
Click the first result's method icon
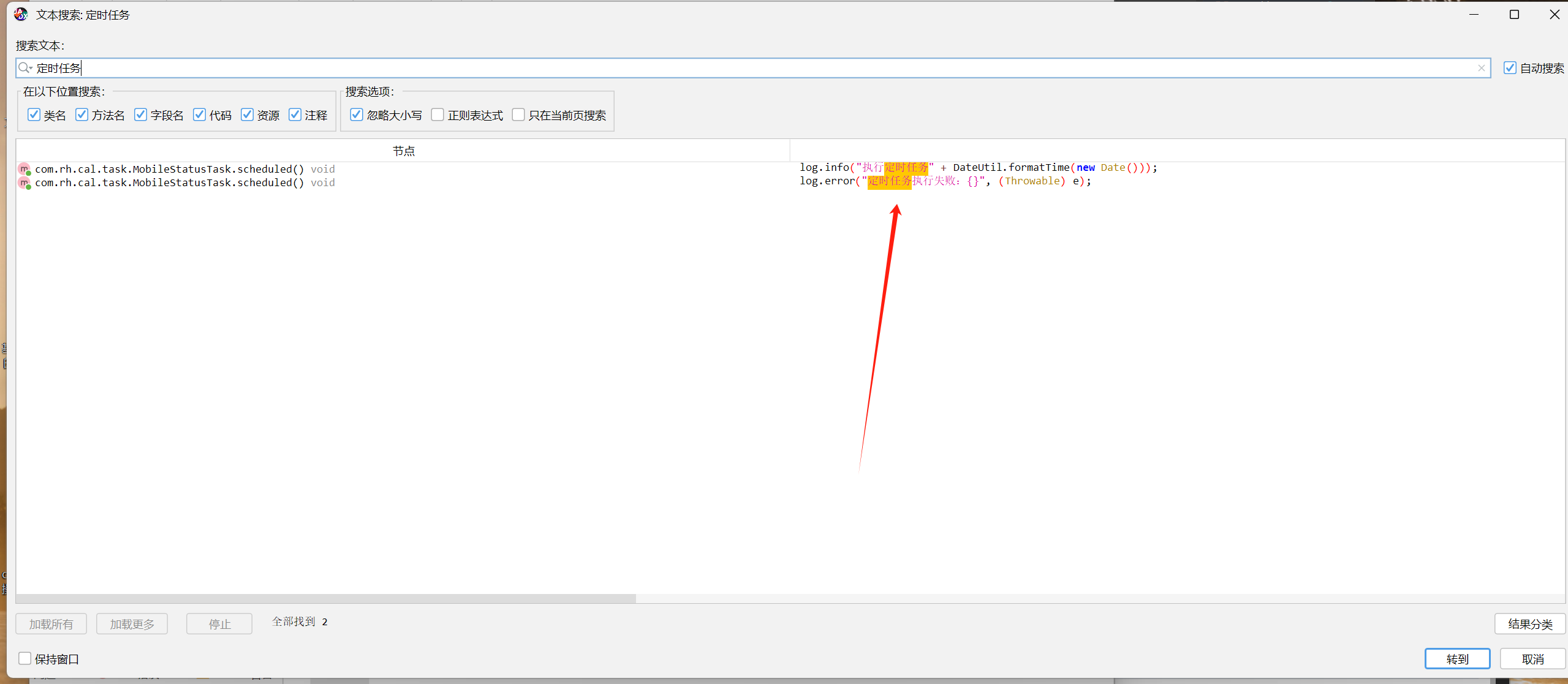point(24,169)
